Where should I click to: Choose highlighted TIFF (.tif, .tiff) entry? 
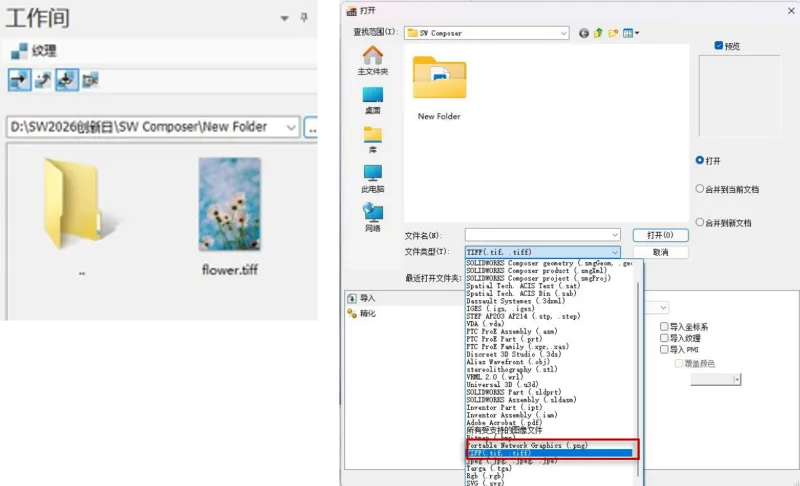tap(550, 453)
